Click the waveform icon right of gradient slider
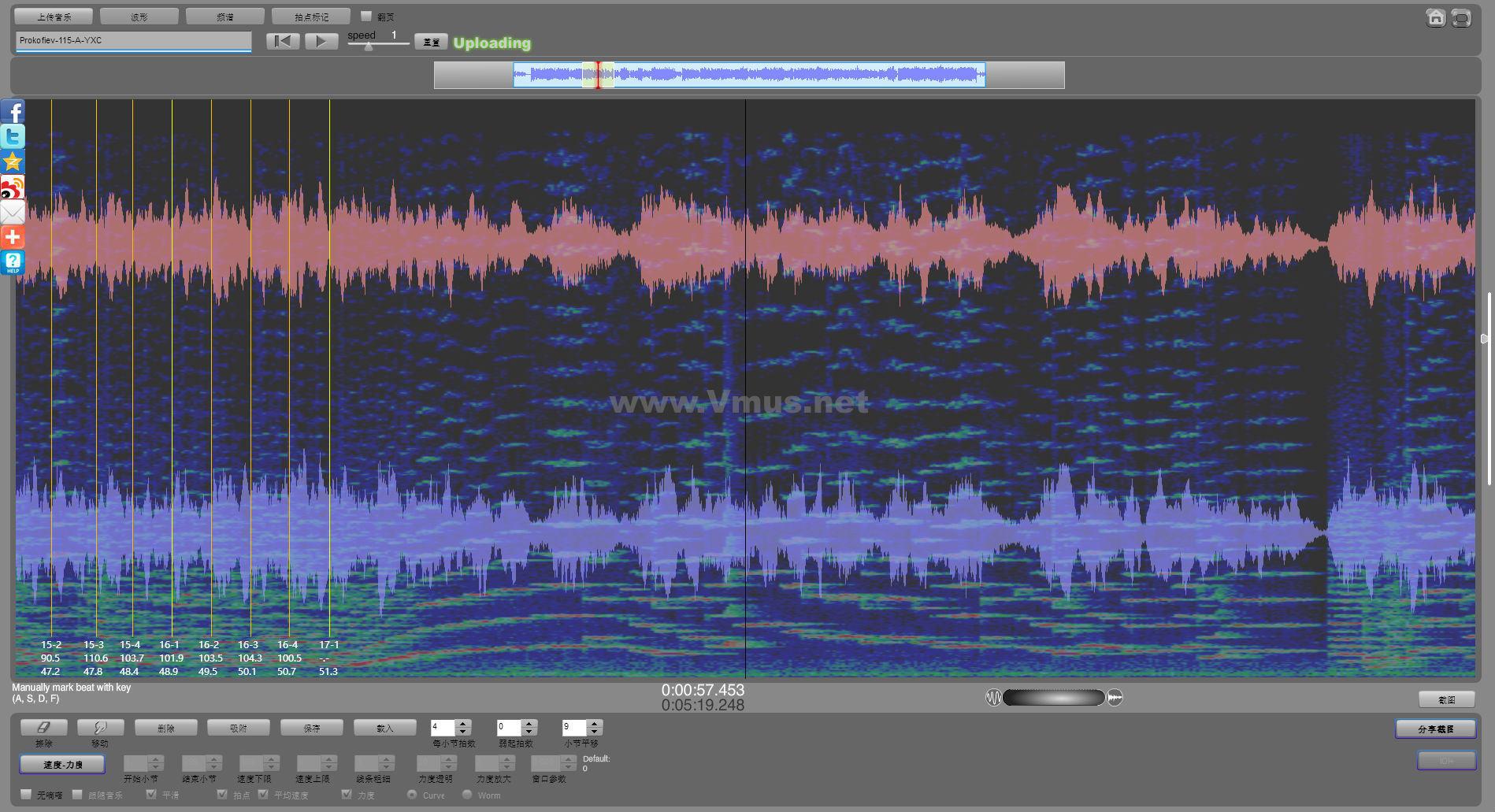 pyautogui.click(x=1115, y=698)
